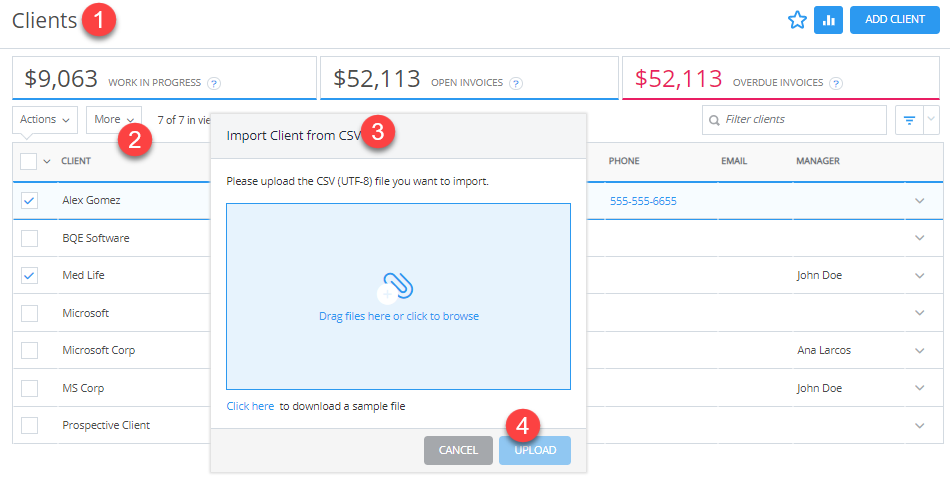Click the filter lines icon button

[x=909, y=120]
